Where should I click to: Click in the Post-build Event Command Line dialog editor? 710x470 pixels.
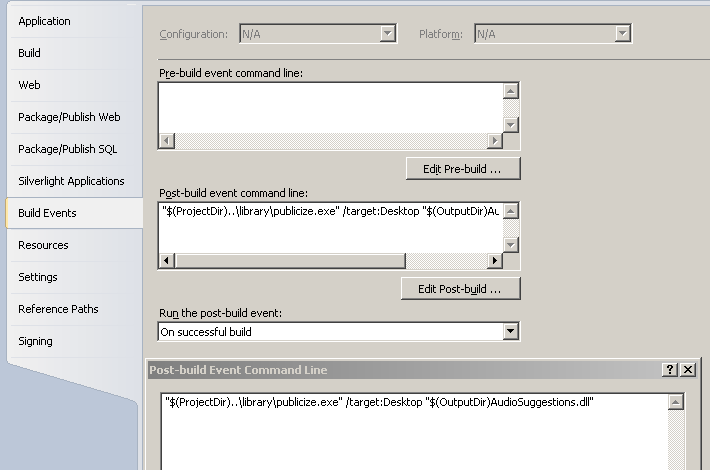(x=414, y=432)
